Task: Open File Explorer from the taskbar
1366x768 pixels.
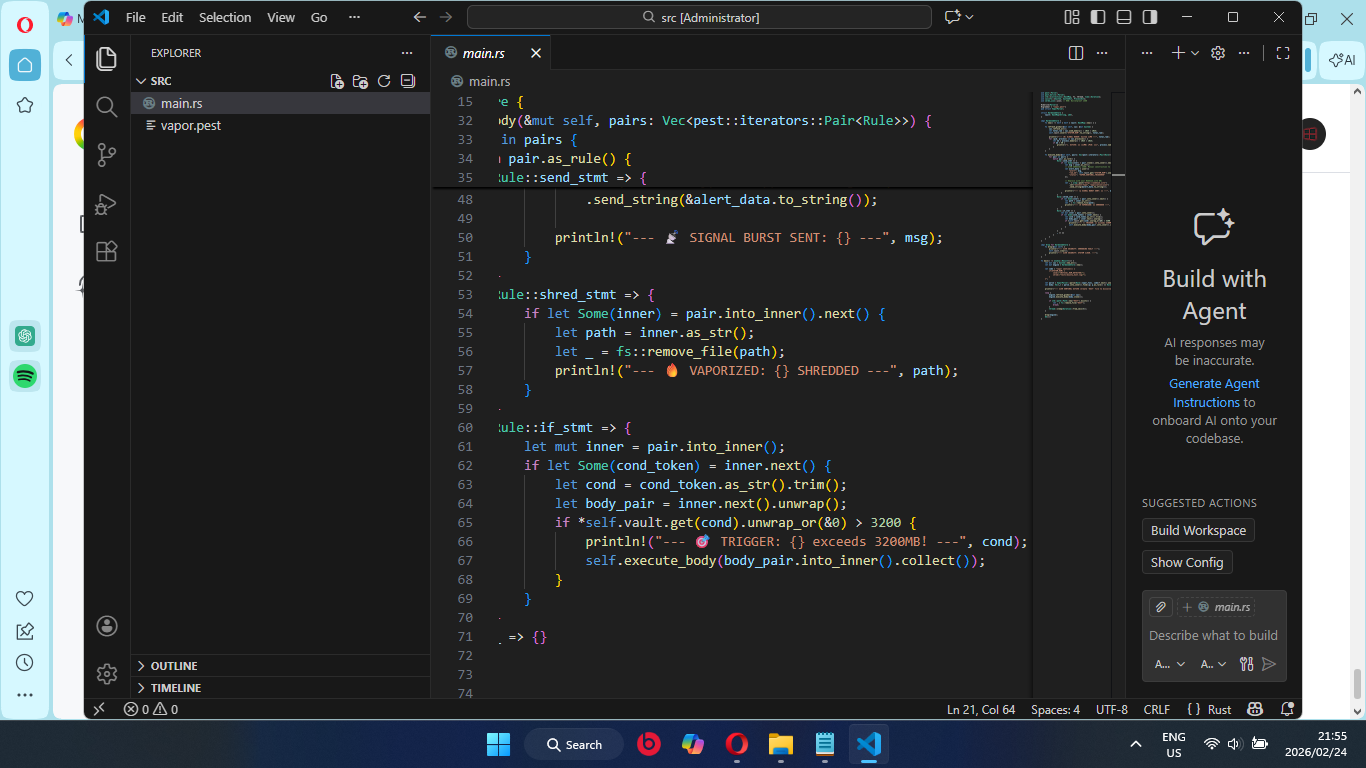Action: [x=779, y=744]
